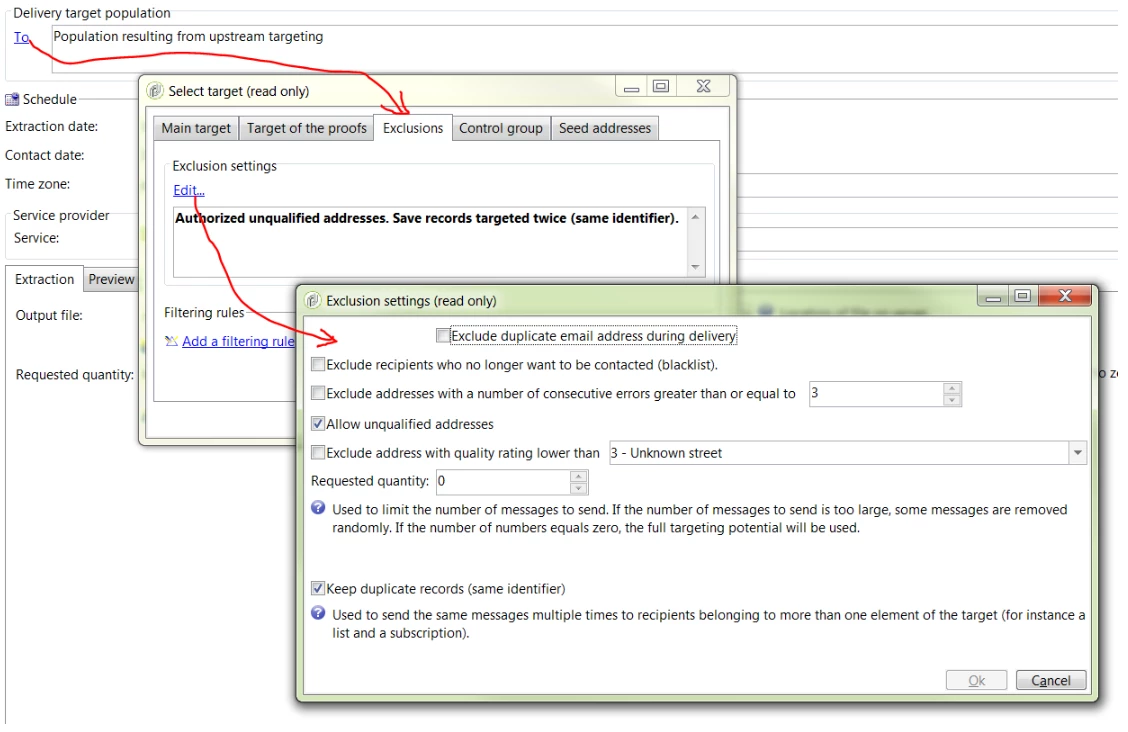Enable Exclude recipients who no longer want contact
The width and height of the screenshot is (1128, 732).
317,365
